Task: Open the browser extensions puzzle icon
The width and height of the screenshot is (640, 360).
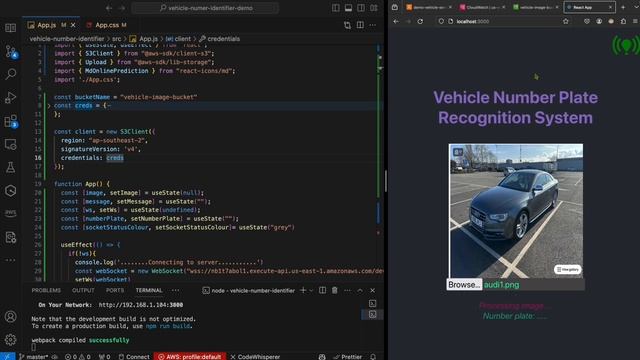Action: pos(623,21)
